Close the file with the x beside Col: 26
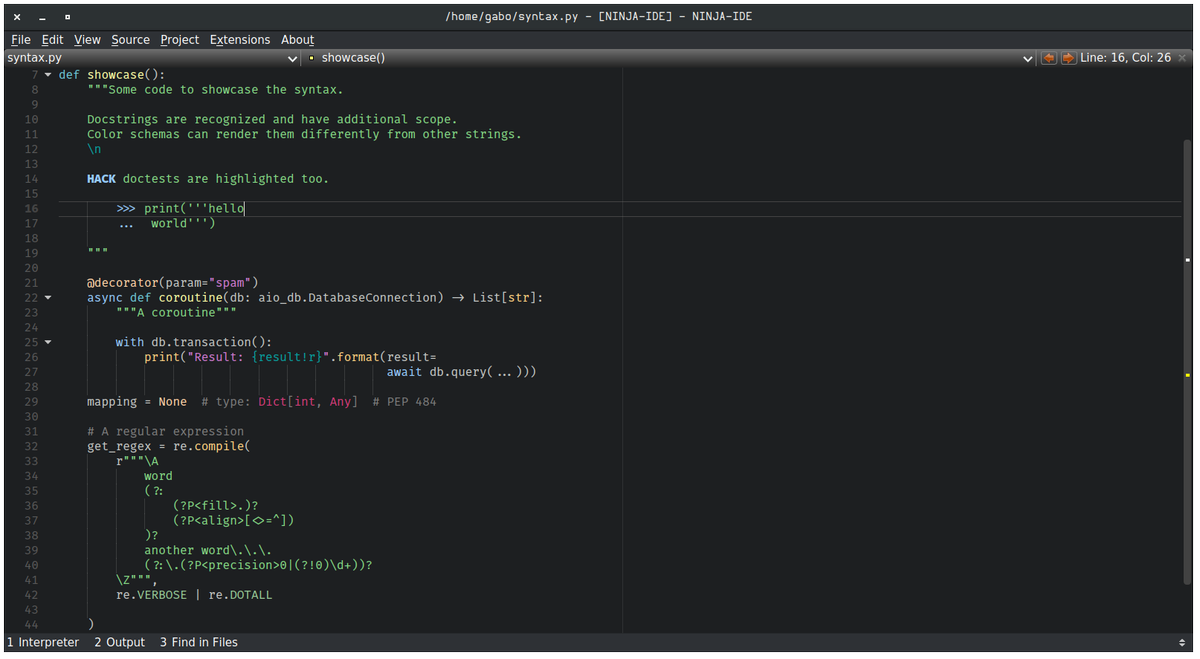The image size is (1200, 659). point(1183,58)
